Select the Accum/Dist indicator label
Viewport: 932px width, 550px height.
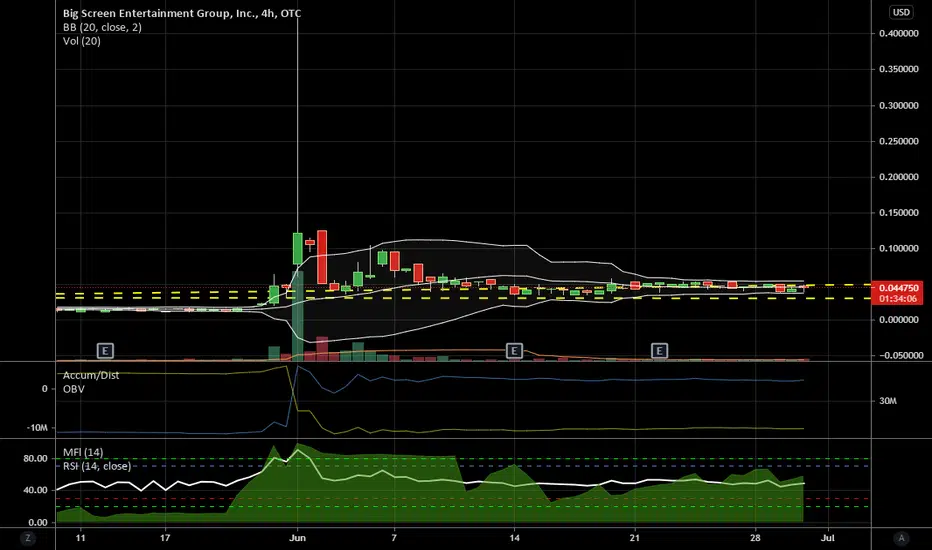click(91, 375)
